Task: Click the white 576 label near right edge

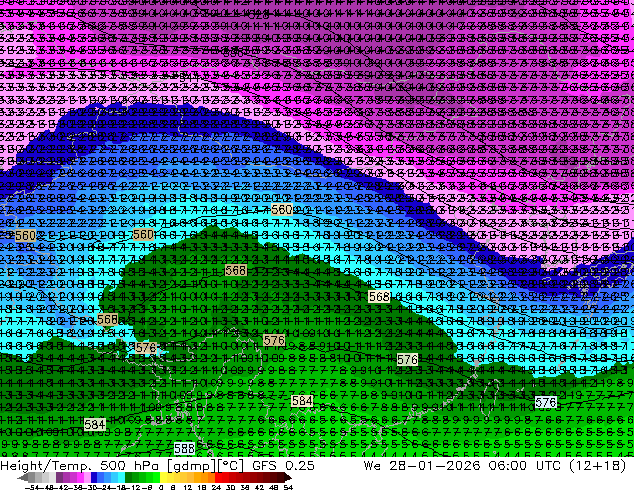Action: 546,402
